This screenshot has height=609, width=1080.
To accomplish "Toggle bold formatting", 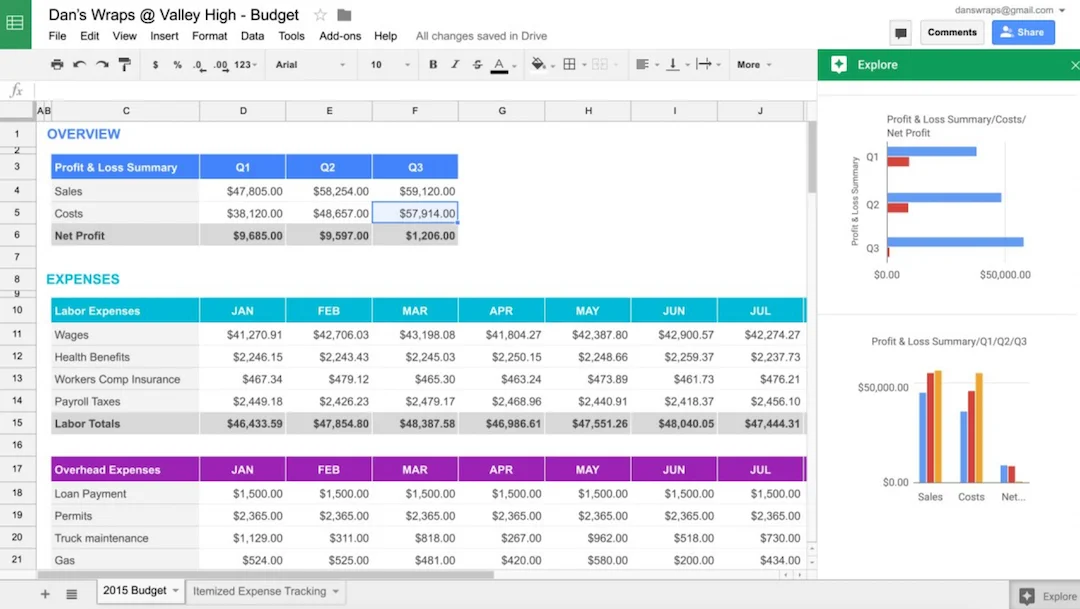I will click(433, 65).
